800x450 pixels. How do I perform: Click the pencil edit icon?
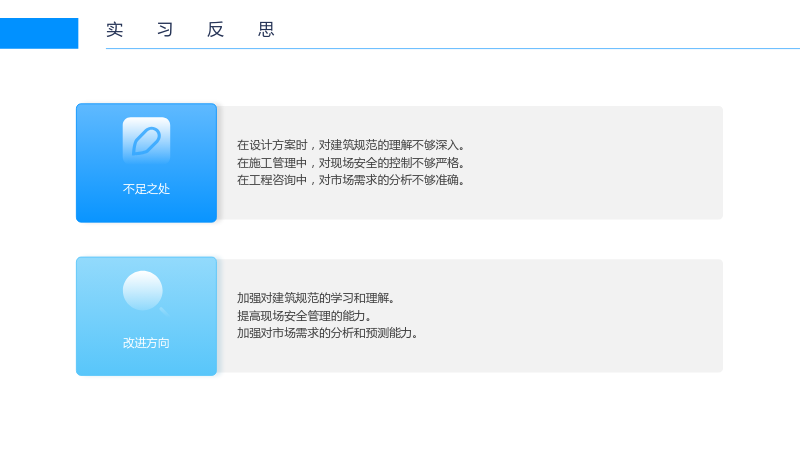146,140
